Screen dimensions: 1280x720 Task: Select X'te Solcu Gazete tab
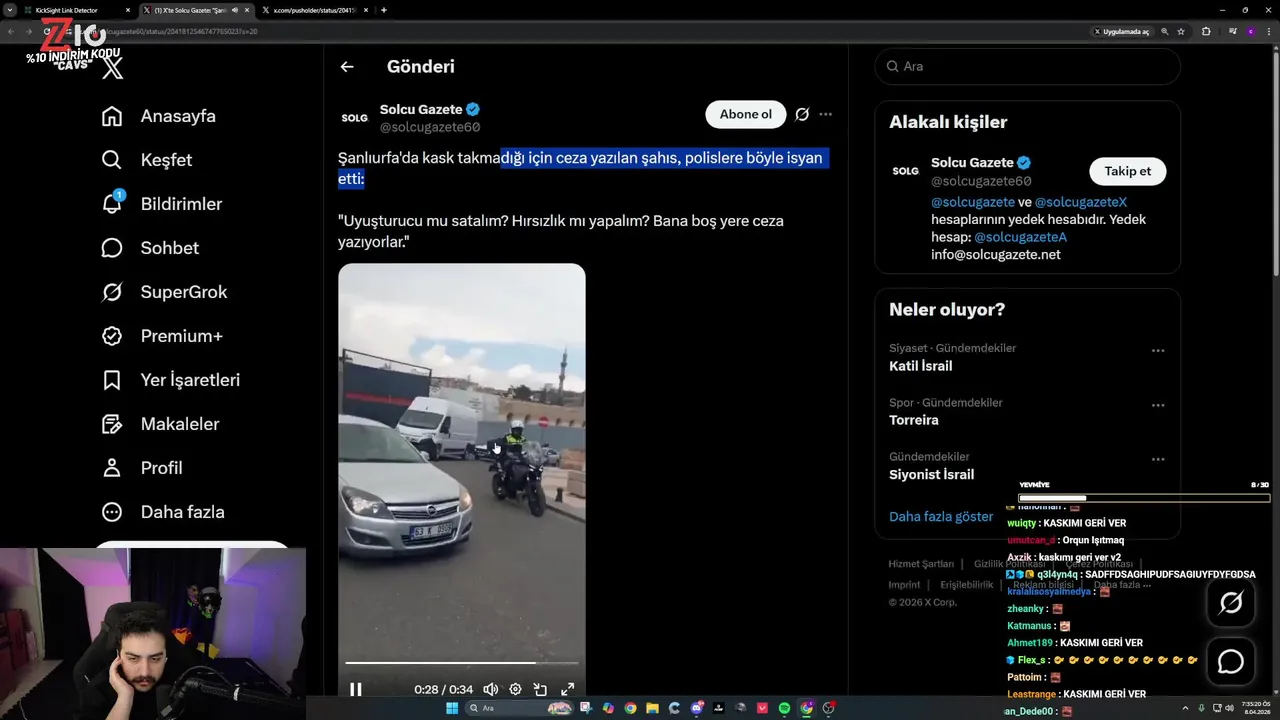point(195,10)
